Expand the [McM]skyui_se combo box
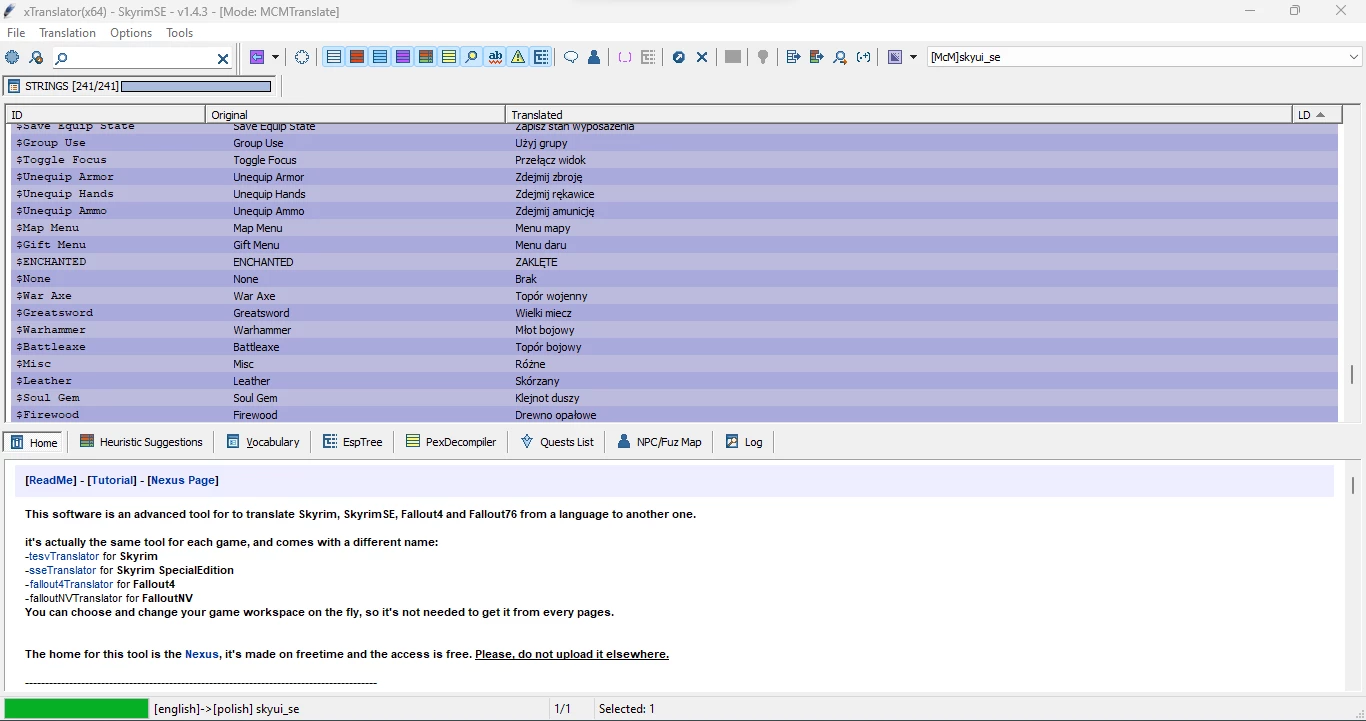 point(1353,57)
